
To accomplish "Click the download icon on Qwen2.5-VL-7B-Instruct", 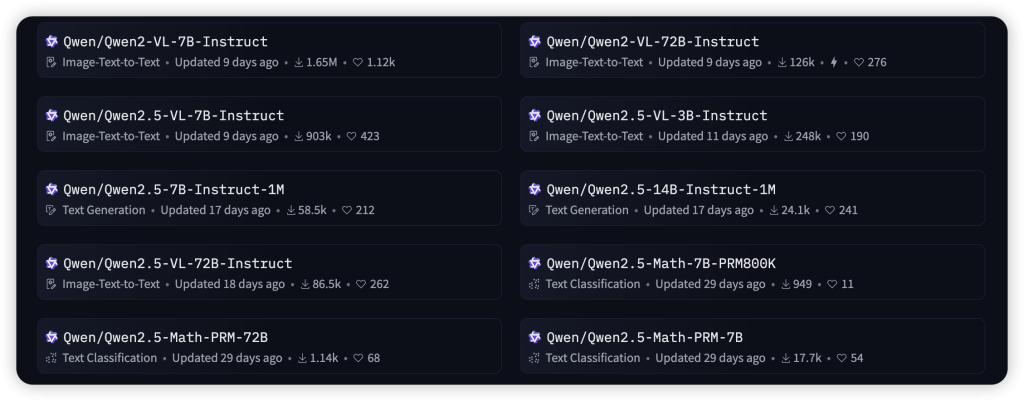I will pyautogui.click(x=299, y=136).
